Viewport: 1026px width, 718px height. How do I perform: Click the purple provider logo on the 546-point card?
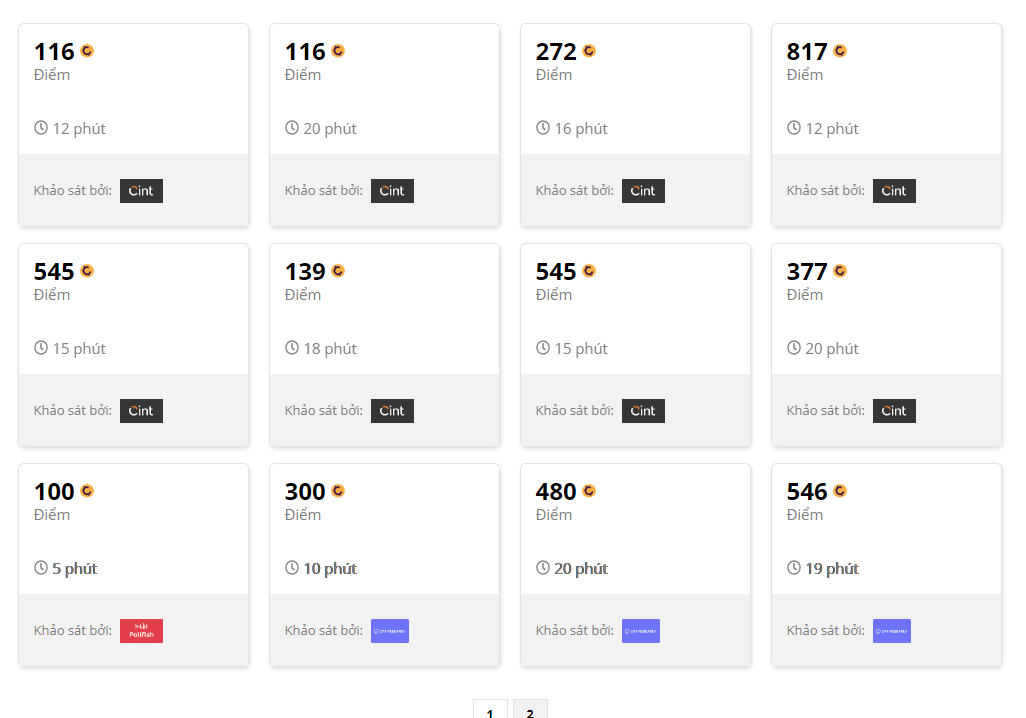(x=892, y=631)
